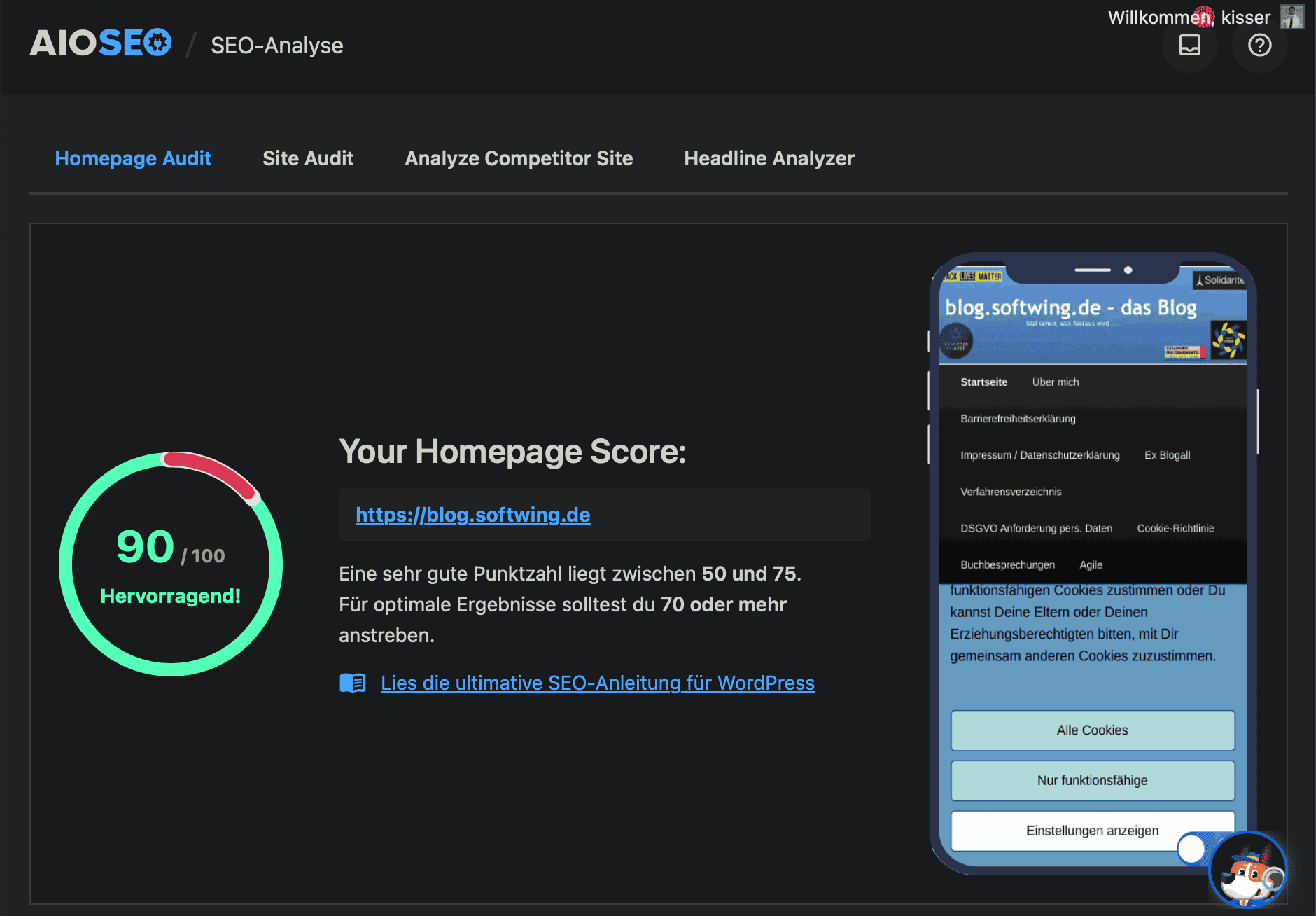Image resolution: width=1316 pixels, height=916 pixels.
Task: Open the Headline Analyzer tab
Action: (769, 158)
